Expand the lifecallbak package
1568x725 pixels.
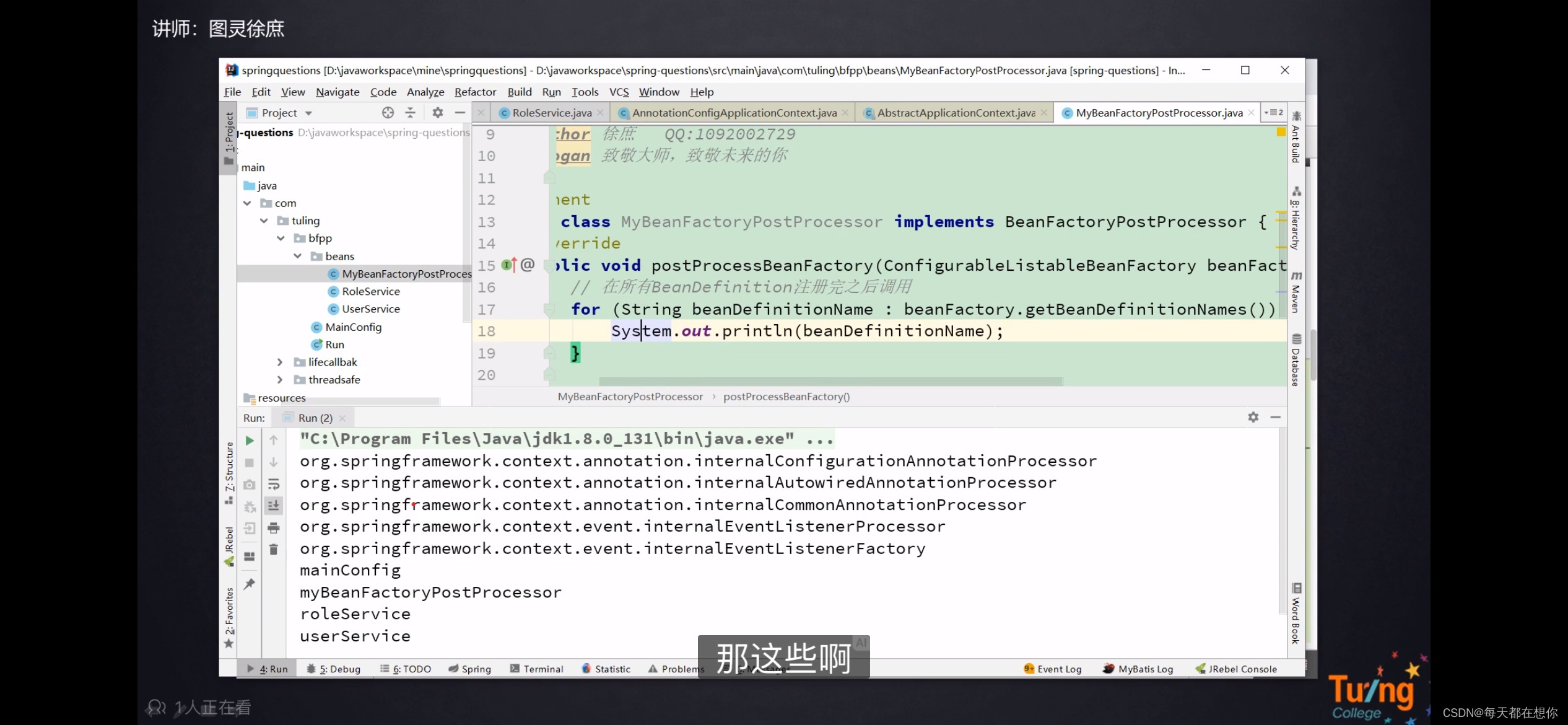coord(280,362)
